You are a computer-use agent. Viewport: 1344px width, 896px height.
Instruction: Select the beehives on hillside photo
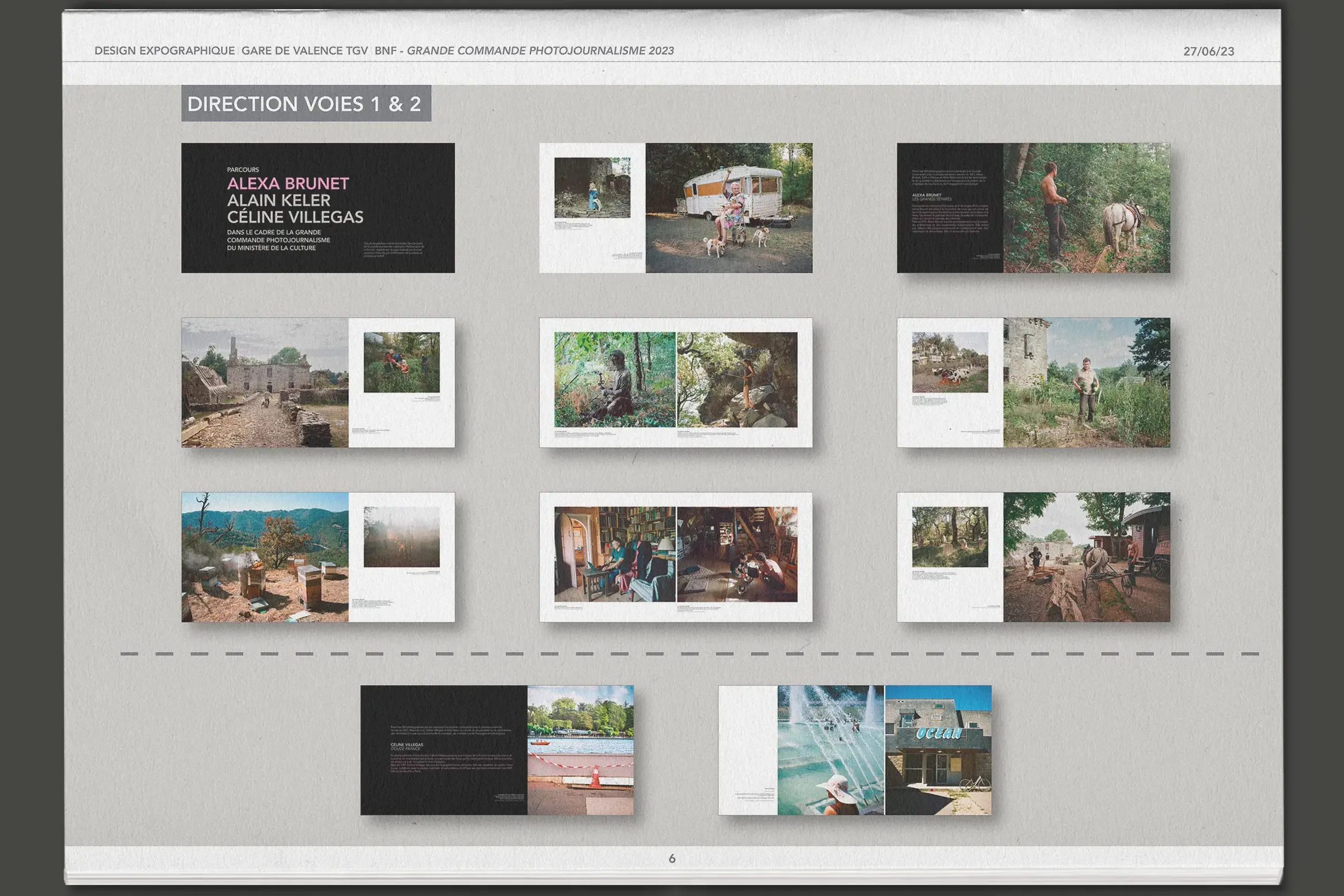tap(265, 557)
